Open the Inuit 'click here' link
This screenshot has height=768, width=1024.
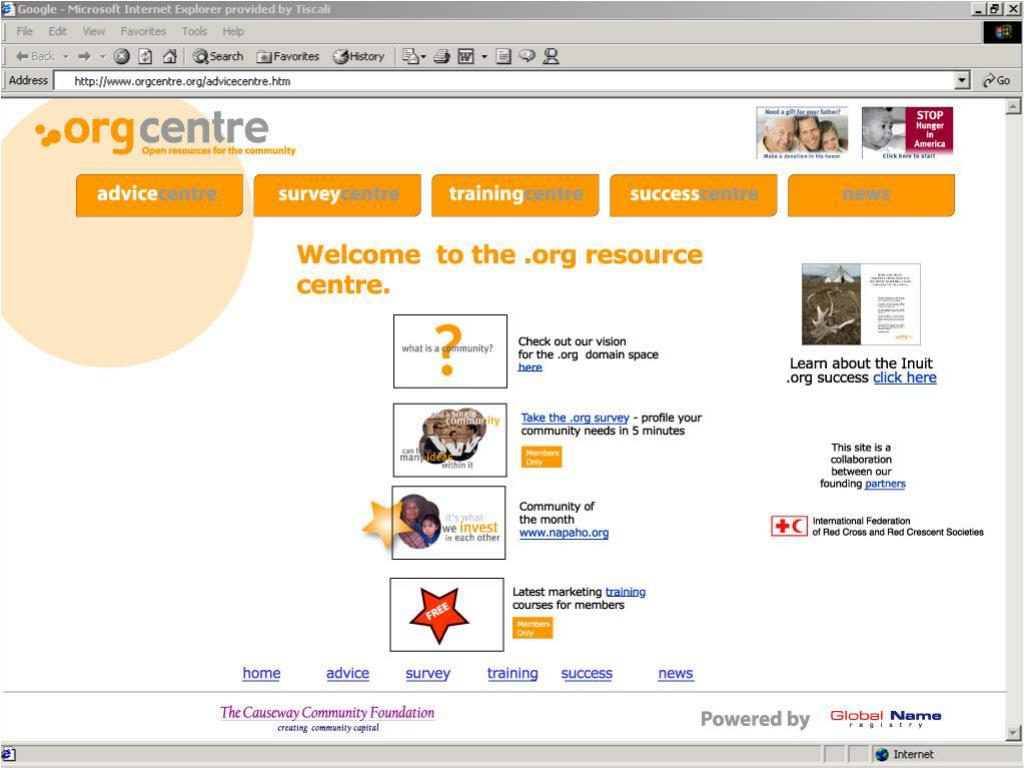(x=904, y=377)
